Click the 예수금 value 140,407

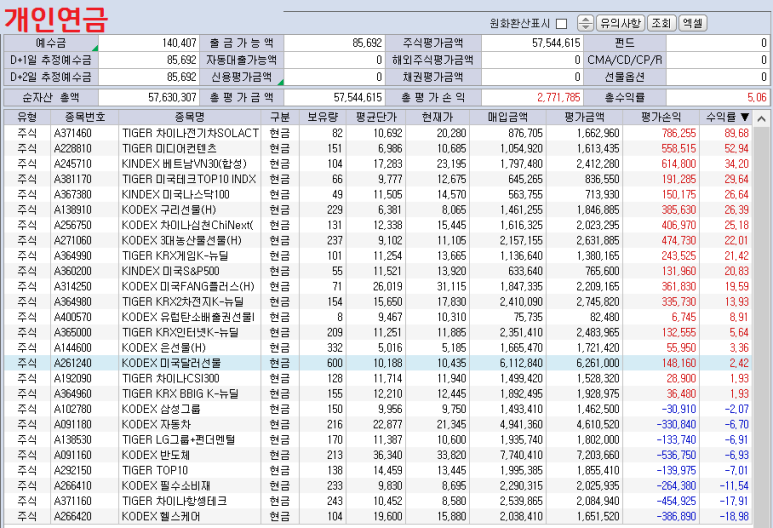[x=179, y=43]
